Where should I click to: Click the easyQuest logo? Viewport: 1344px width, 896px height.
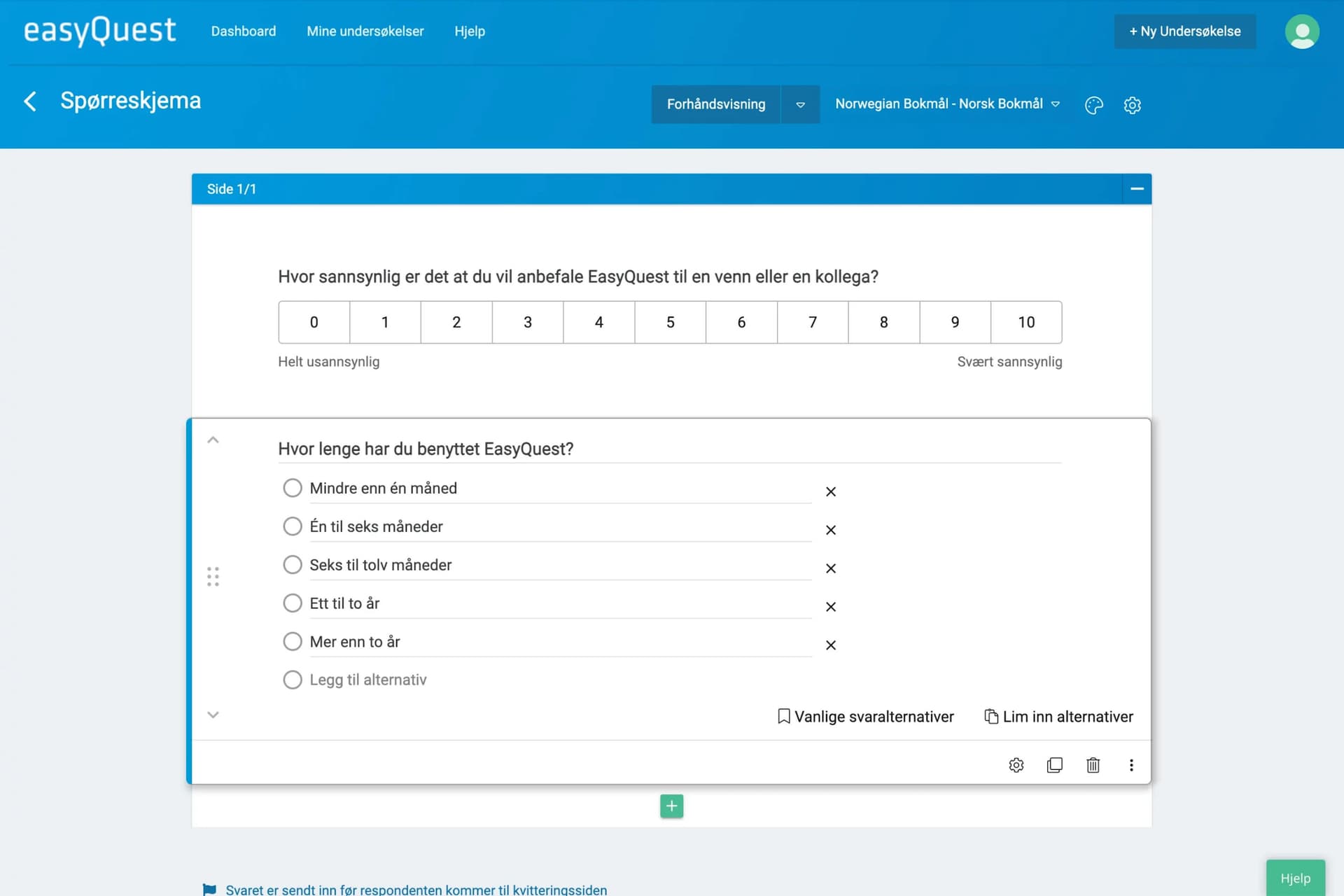coord(99,31)
